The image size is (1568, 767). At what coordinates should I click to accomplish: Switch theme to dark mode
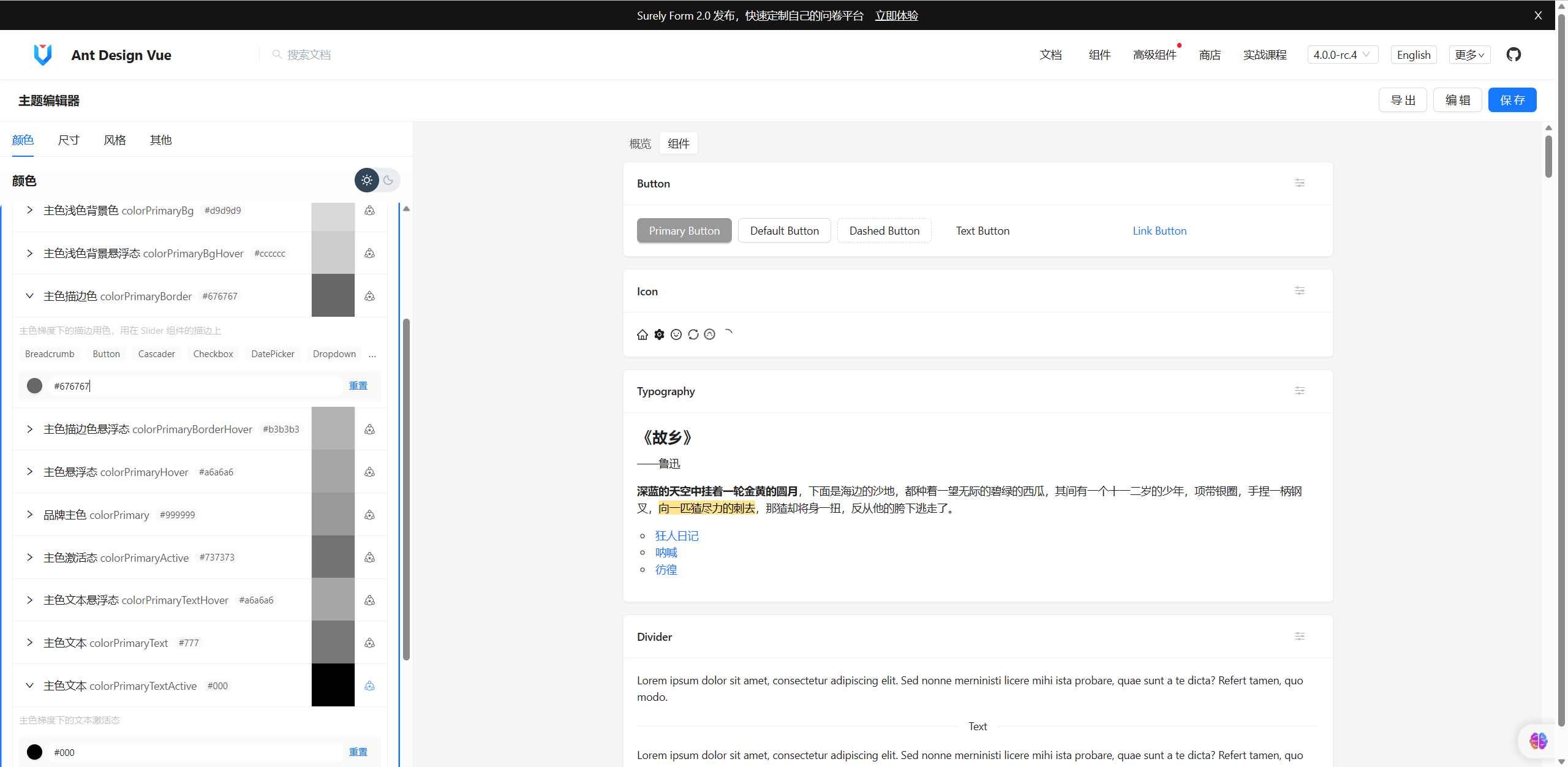click(388, 179)
